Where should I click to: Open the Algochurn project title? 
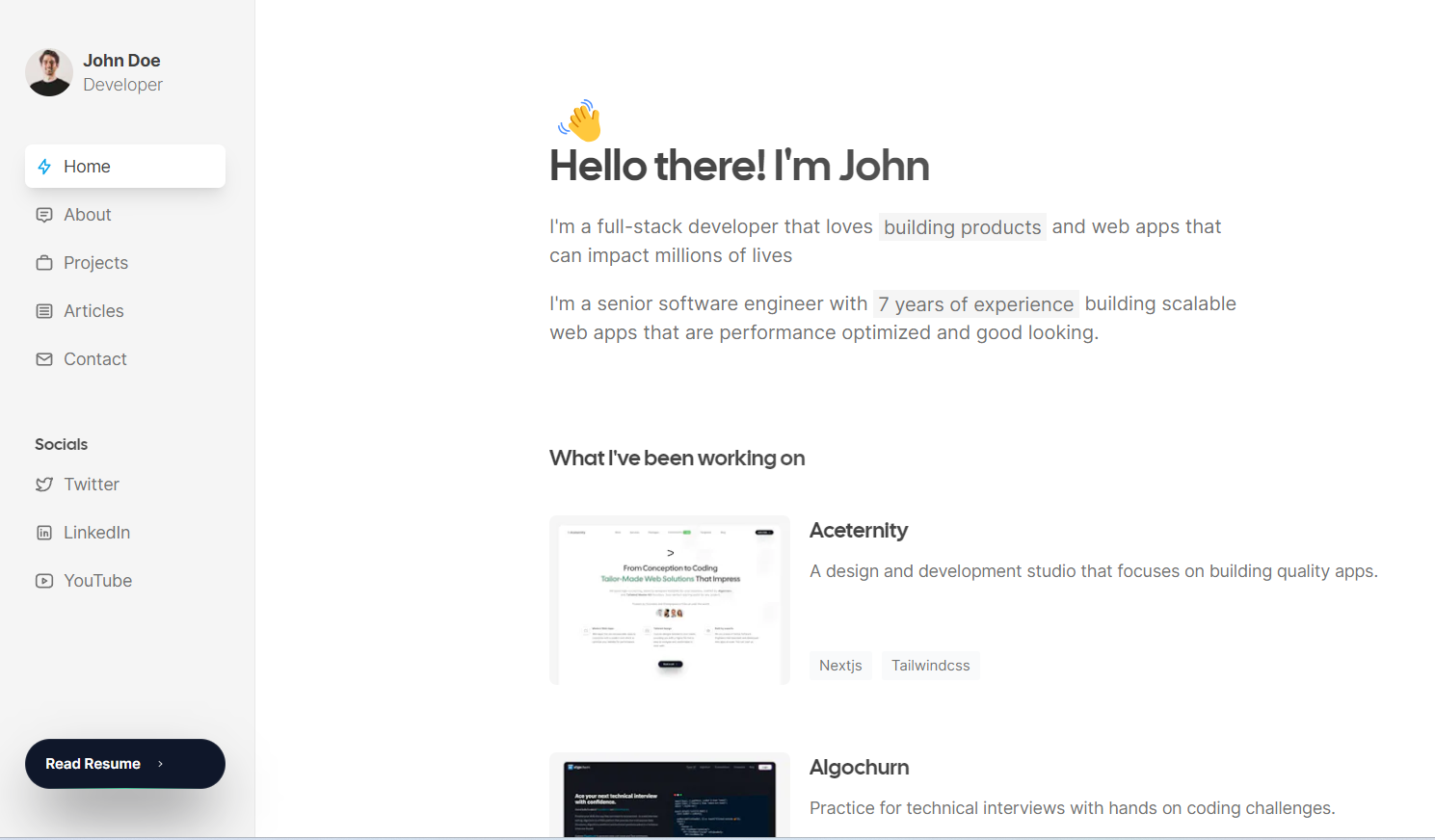tap(859, 768)
